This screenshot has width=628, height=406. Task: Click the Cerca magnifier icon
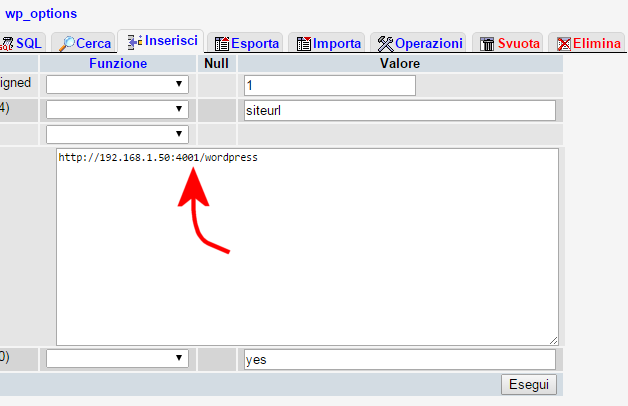click(x=66, y=44)
